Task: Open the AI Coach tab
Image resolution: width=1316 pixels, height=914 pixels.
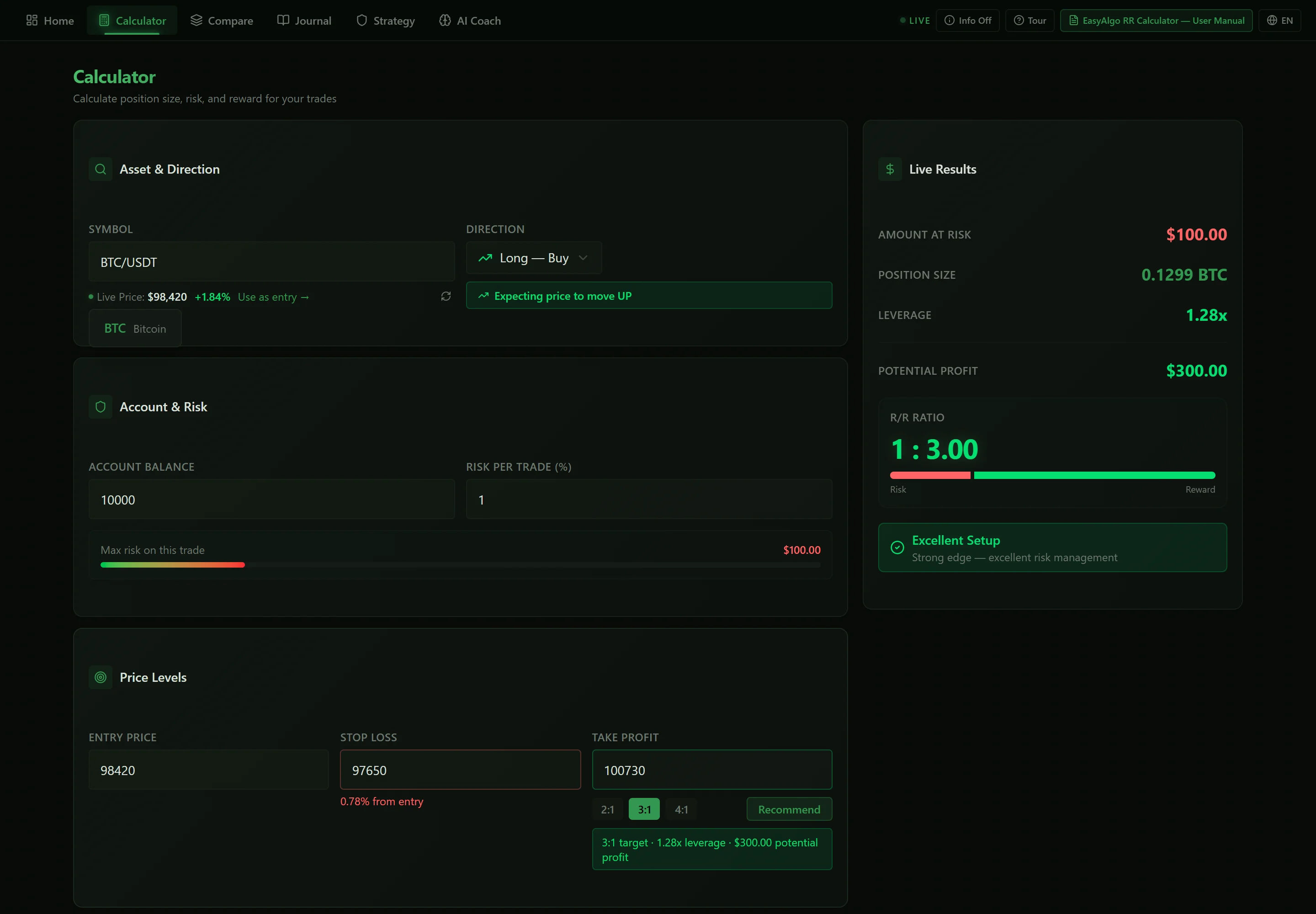Action: pyautogui.click(x=470, y=21)
